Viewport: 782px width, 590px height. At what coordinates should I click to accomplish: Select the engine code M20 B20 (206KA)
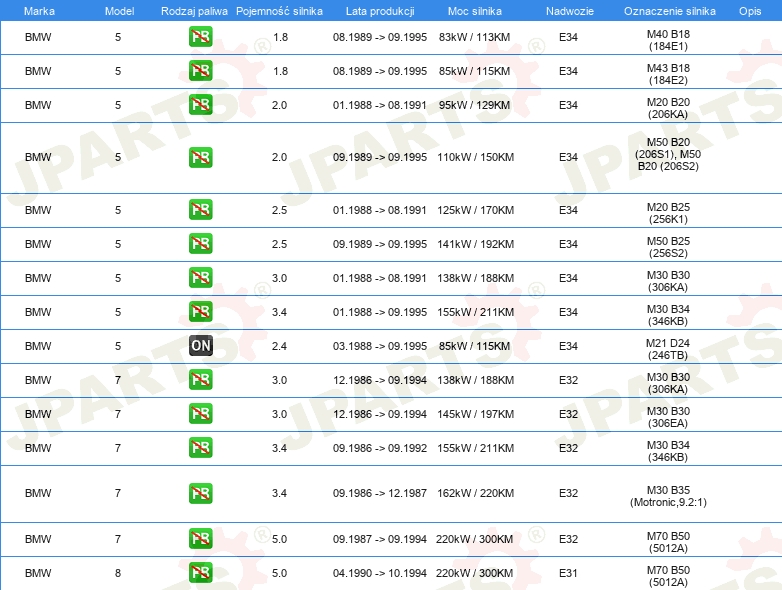pyautogui.click(x=668, y=108)
